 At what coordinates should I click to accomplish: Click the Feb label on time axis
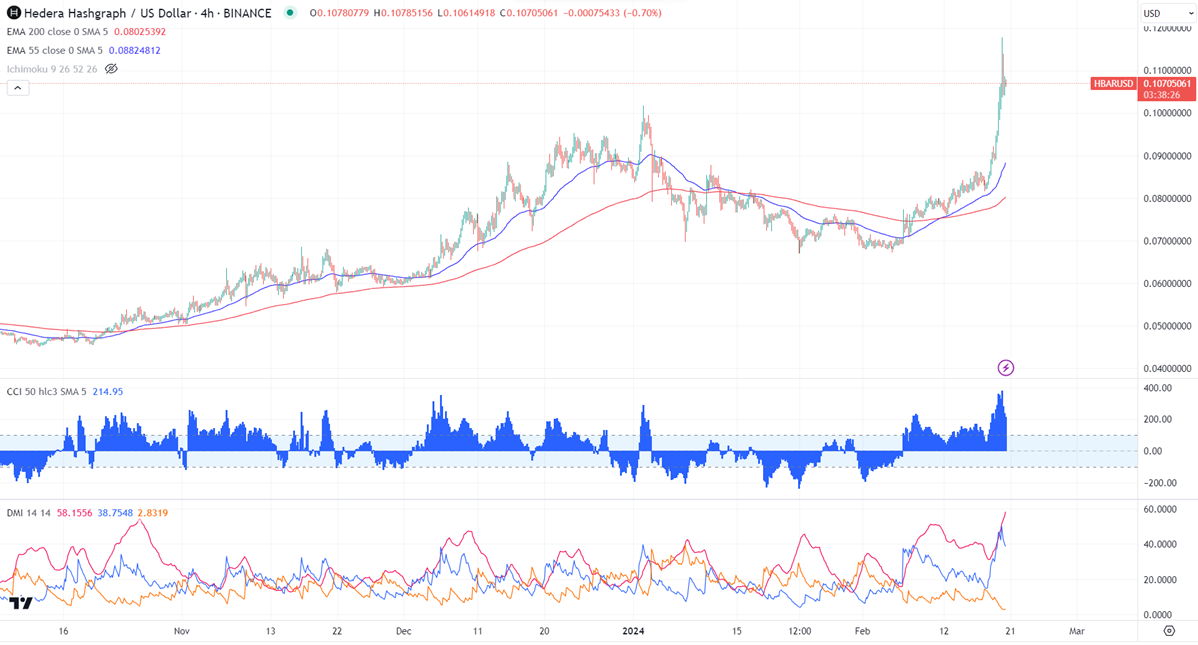[862, 631]
